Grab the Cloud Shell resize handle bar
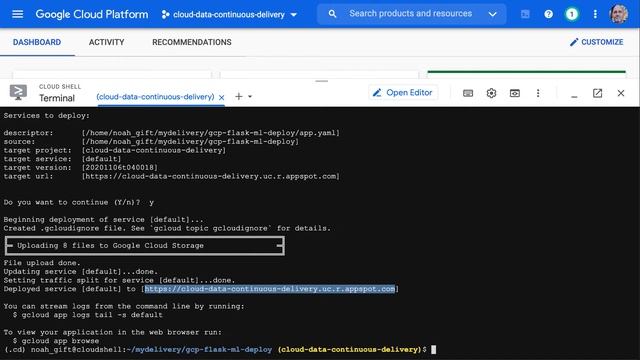 click(322, 81)
